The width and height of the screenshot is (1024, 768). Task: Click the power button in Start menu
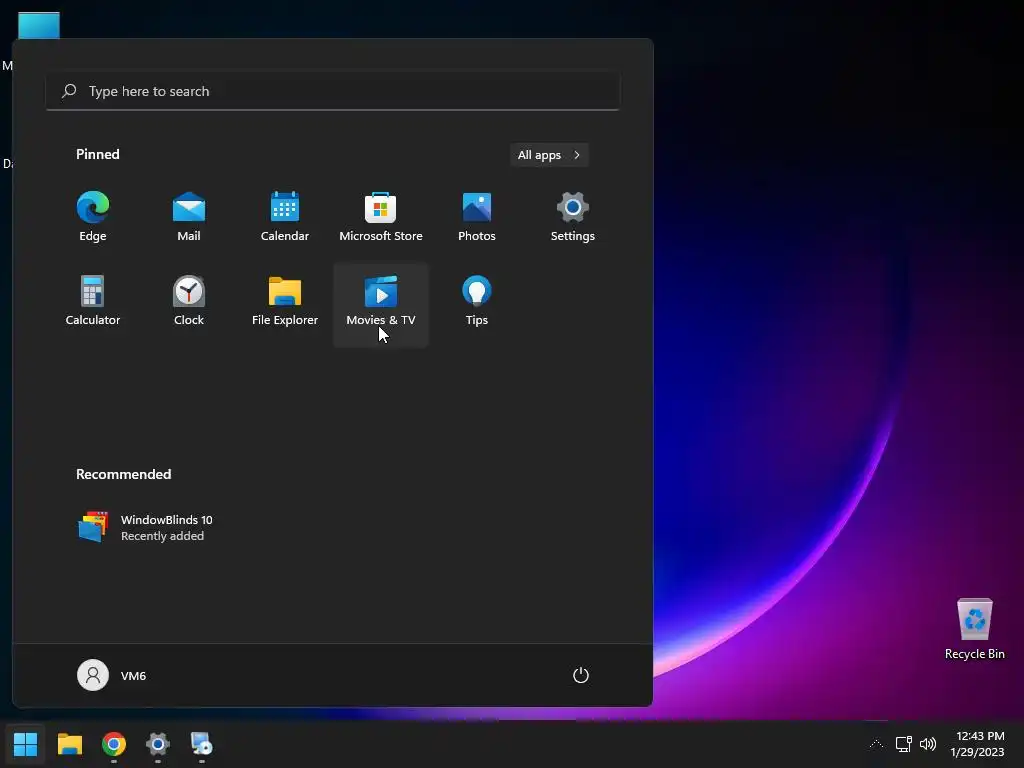click(581, 675)
